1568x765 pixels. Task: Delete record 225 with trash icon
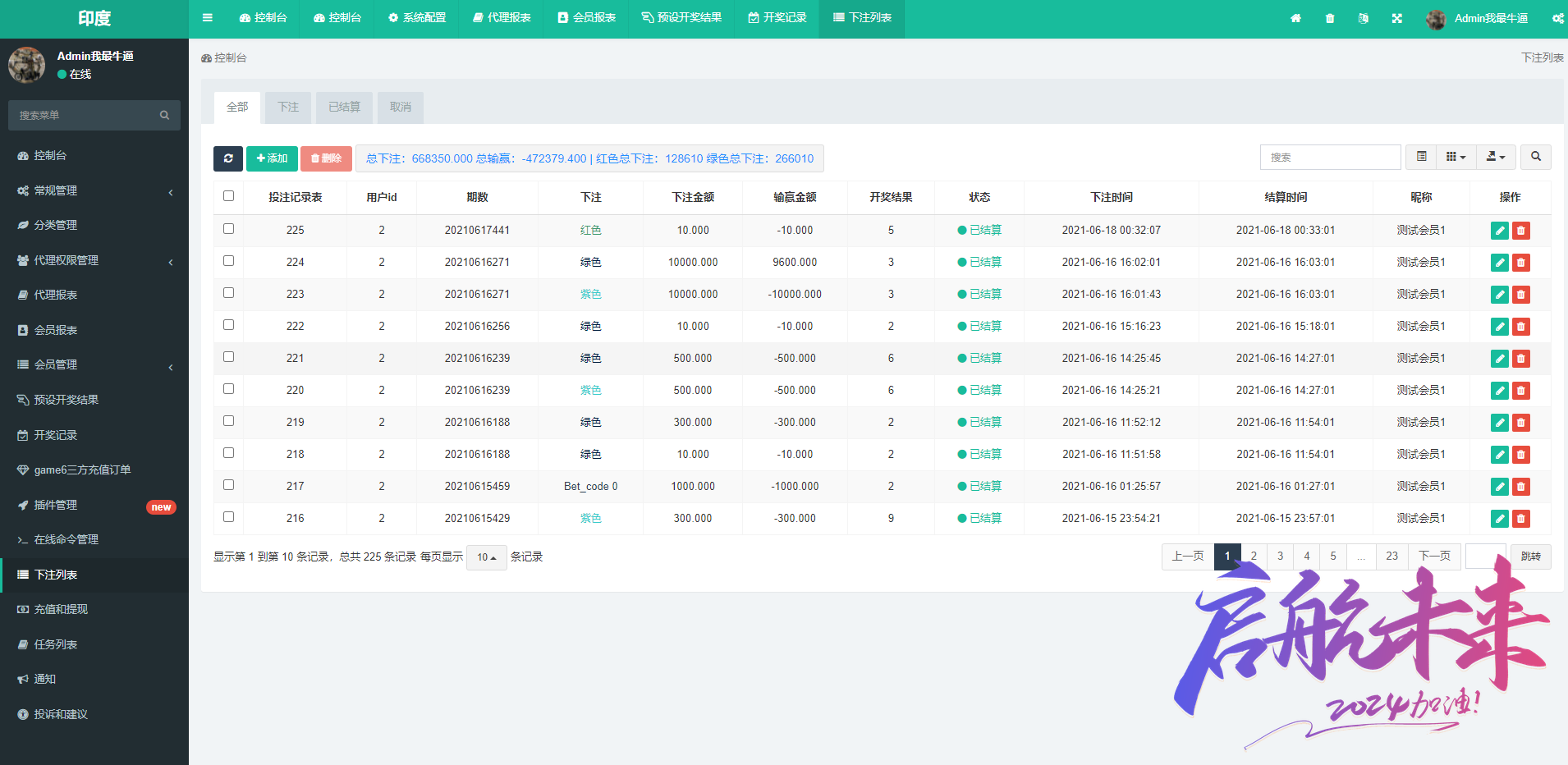[x=1521, y=231]
